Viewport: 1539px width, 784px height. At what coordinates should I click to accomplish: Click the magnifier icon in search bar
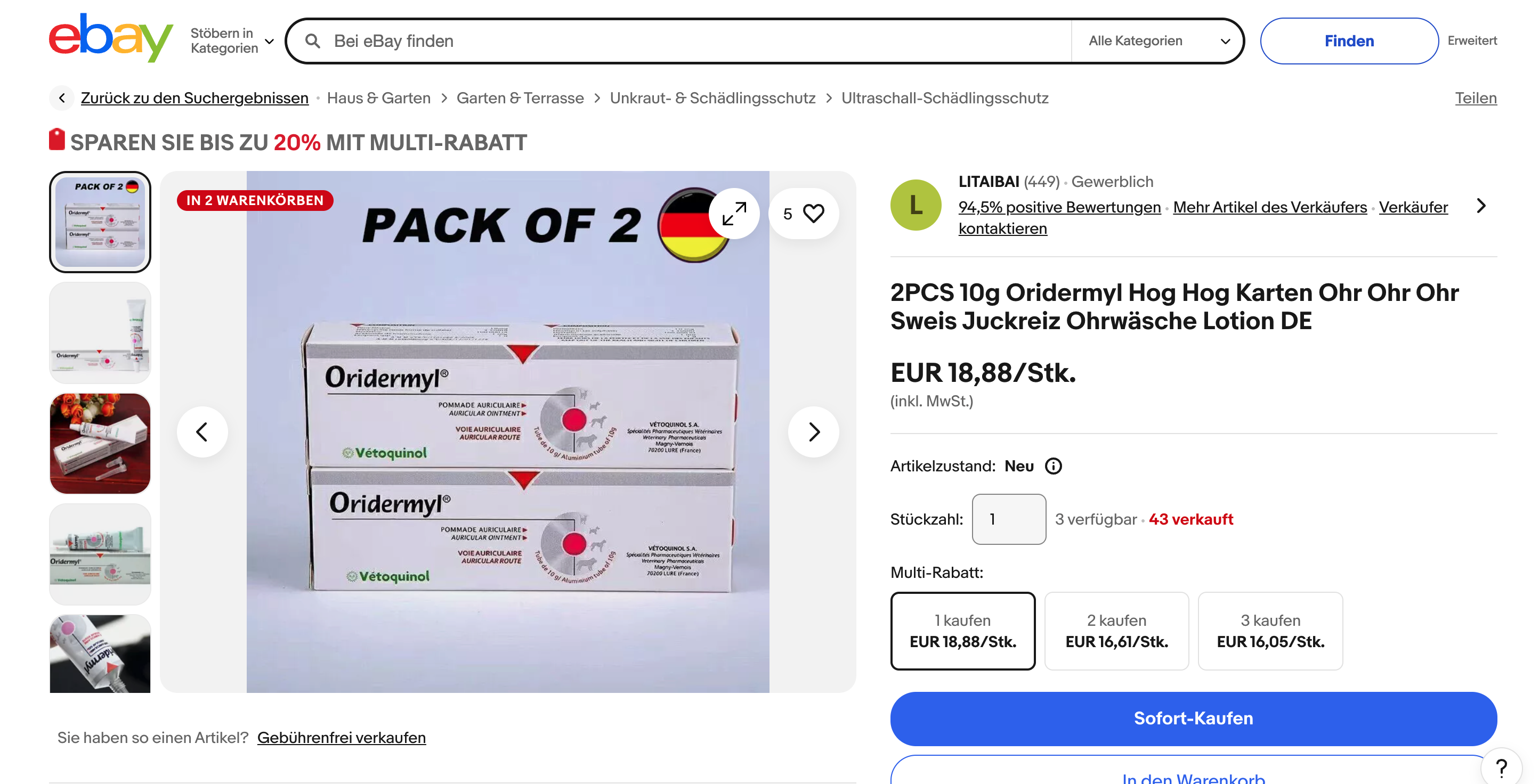coord(312,40)
